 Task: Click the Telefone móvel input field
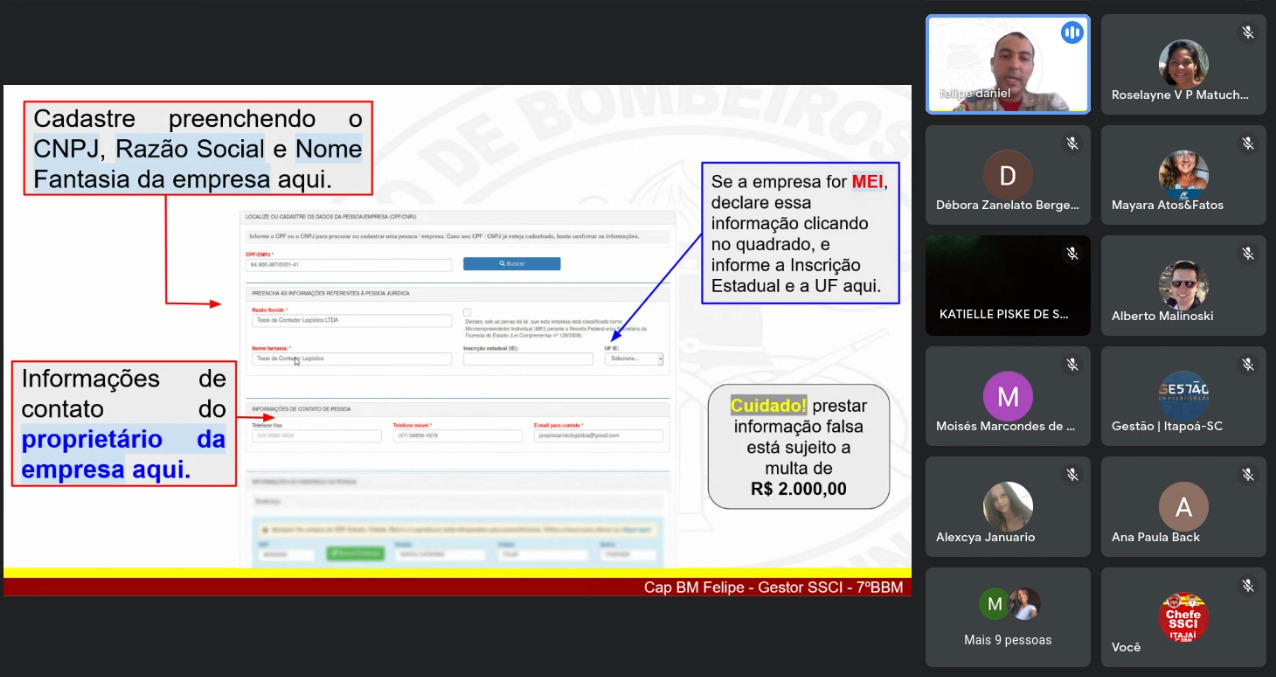[x=457, y=436]
